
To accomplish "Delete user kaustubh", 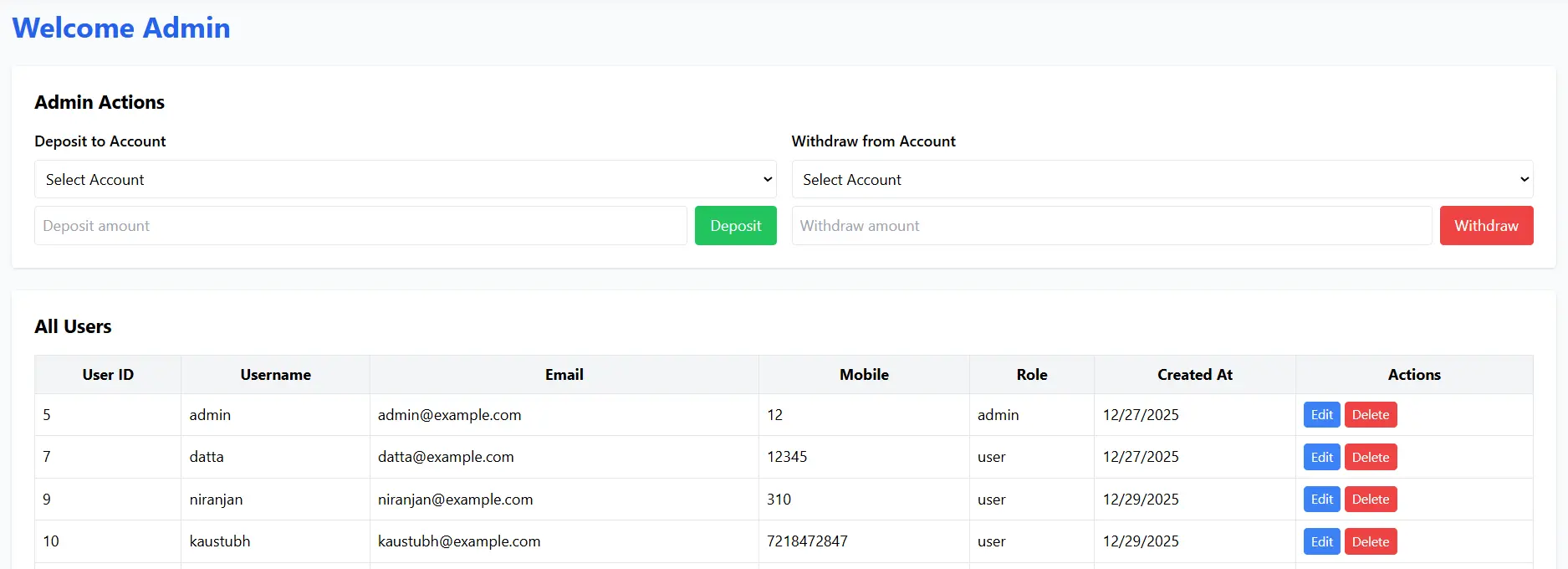I will tap(1370, 542).
